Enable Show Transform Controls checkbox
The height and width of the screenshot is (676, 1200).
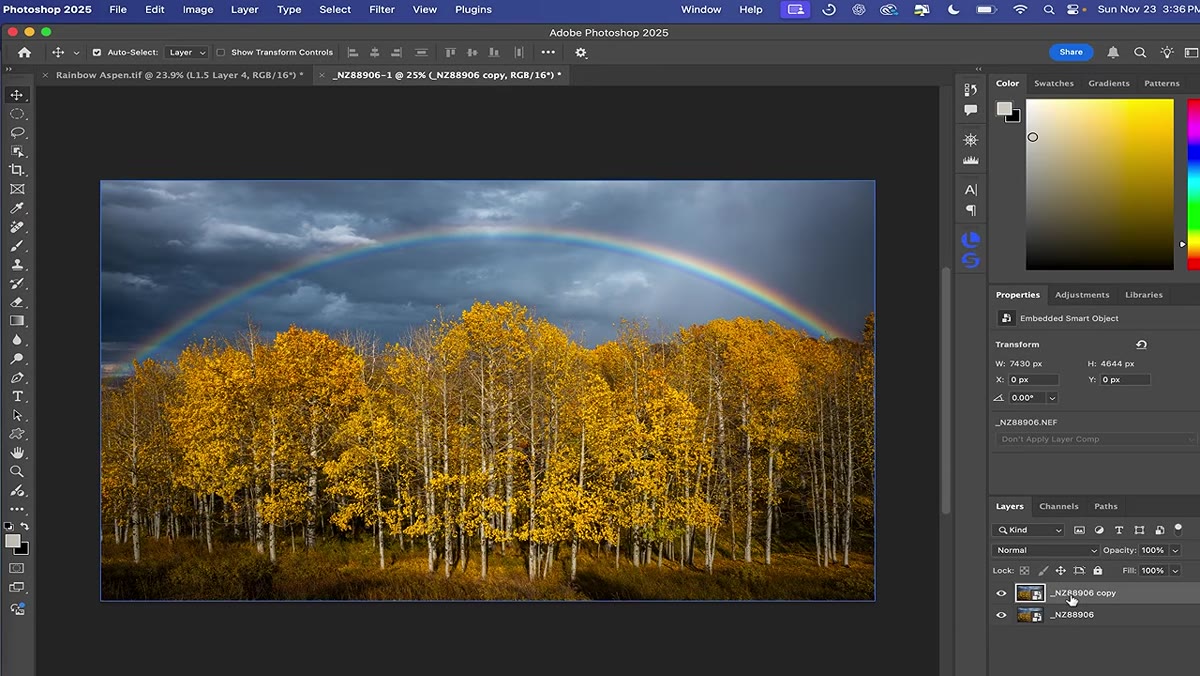(x=221, y=52)
